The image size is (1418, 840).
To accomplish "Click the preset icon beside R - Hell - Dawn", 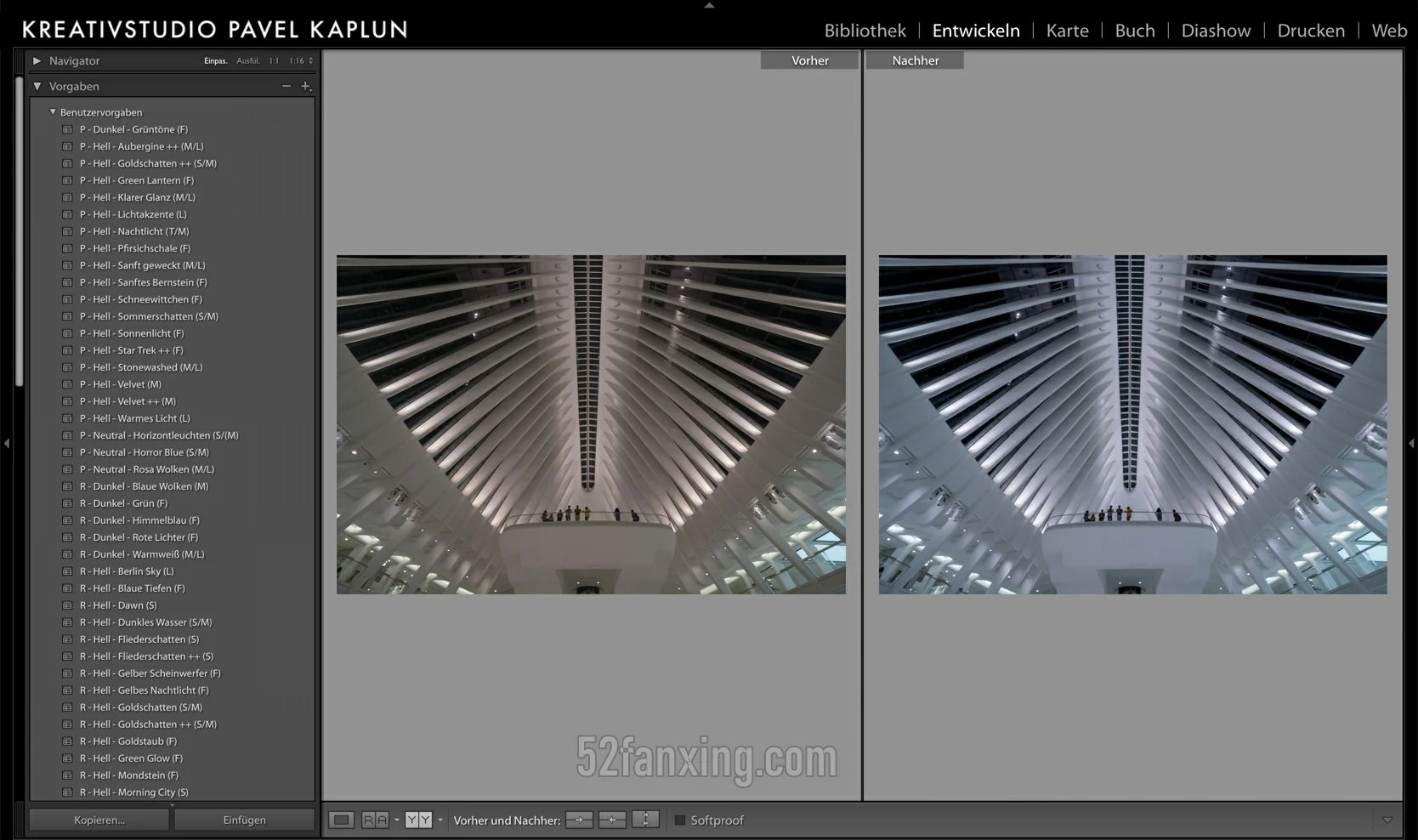I will coord(67,605).
